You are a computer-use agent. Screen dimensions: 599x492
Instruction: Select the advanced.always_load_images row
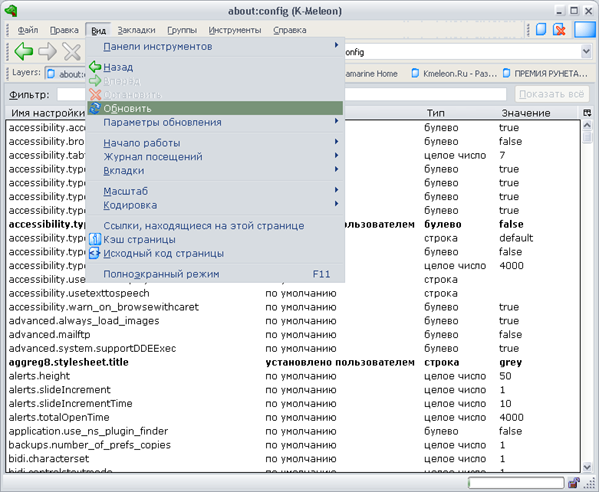pyautogui.click(x=293, y=320)
